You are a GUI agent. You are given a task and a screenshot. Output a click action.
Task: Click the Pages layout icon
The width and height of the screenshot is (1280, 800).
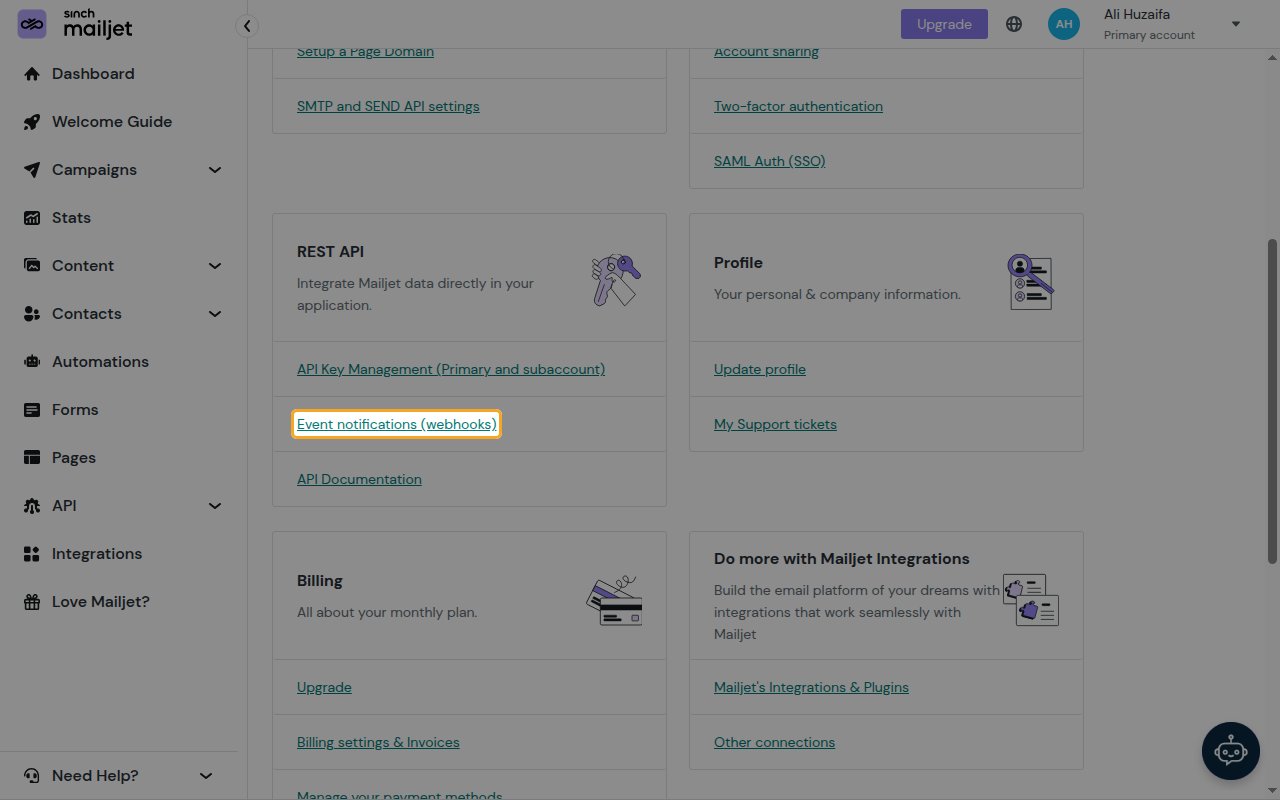tap(32, 458)
